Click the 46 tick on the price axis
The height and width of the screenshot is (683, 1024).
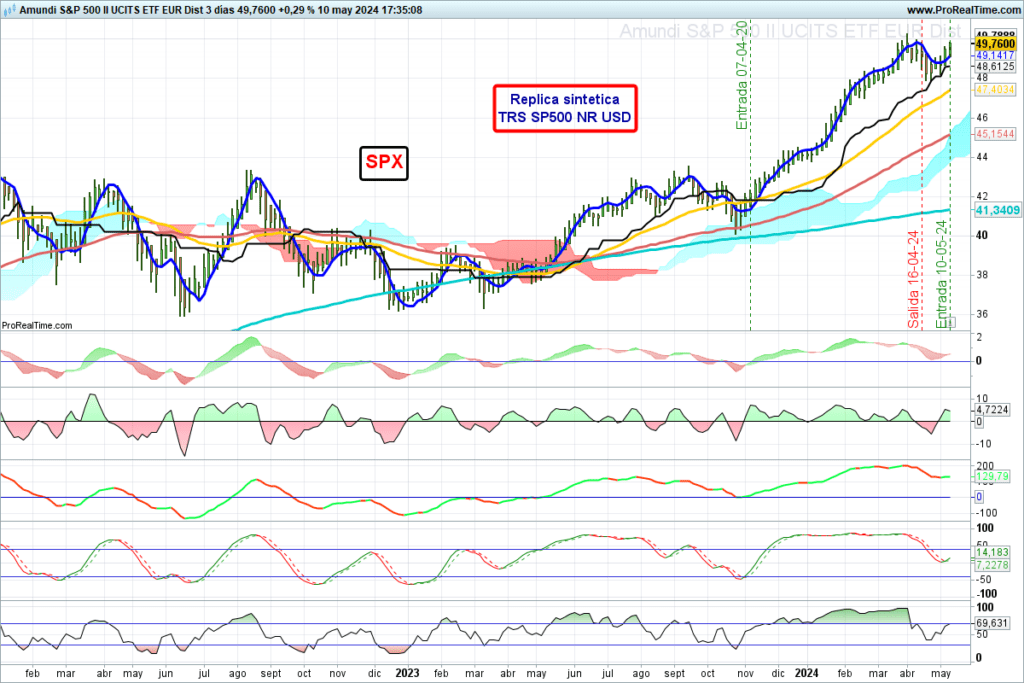coord(982,118)
